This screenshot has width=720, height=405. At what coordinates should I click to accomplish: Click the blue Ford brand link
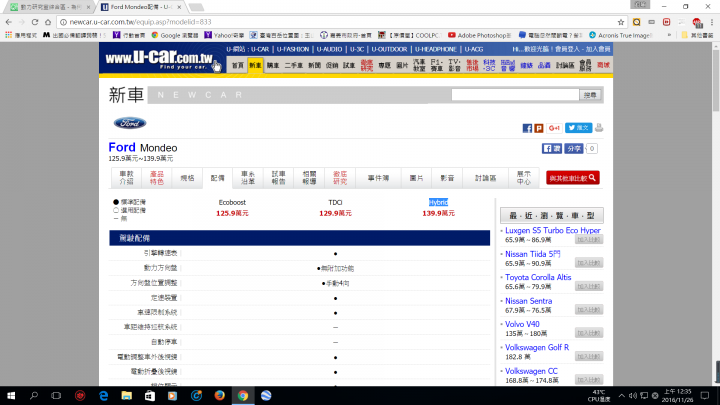[122, 147]
